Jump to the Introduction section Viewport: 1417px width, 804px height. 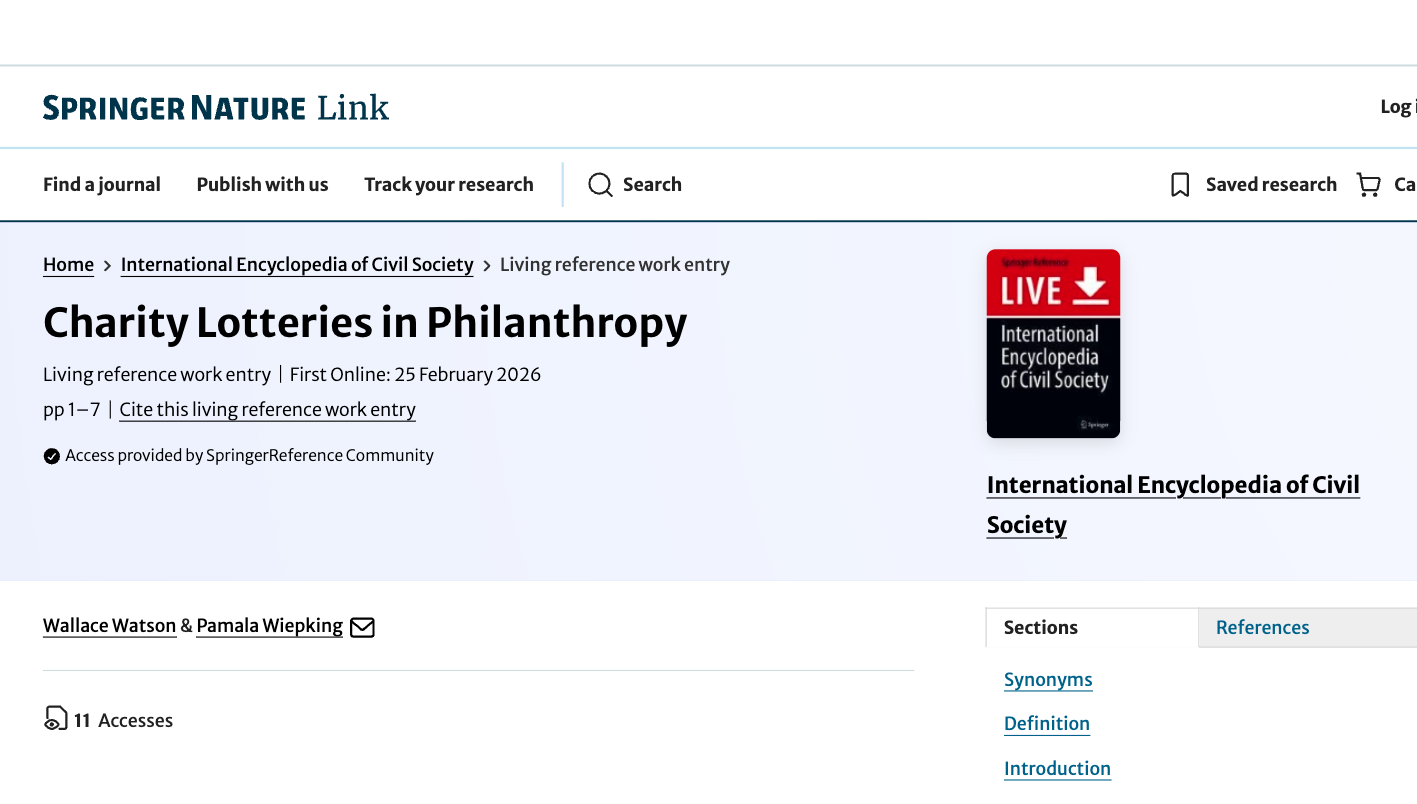point(1057,769)
